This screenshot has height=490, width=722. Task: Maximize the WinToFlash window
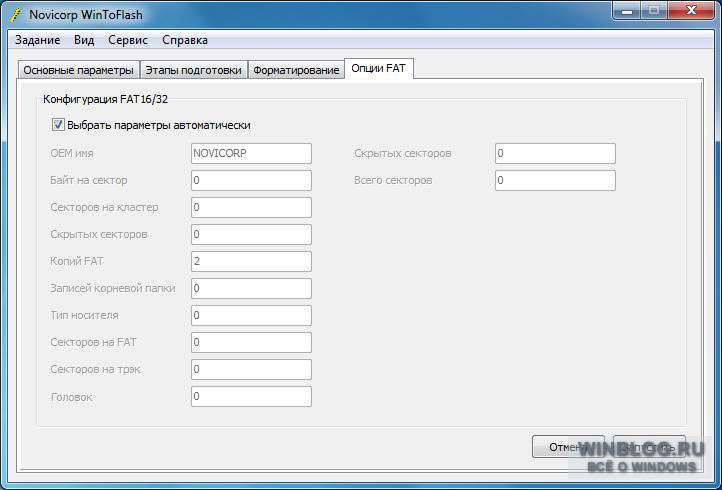pos(653,11)
